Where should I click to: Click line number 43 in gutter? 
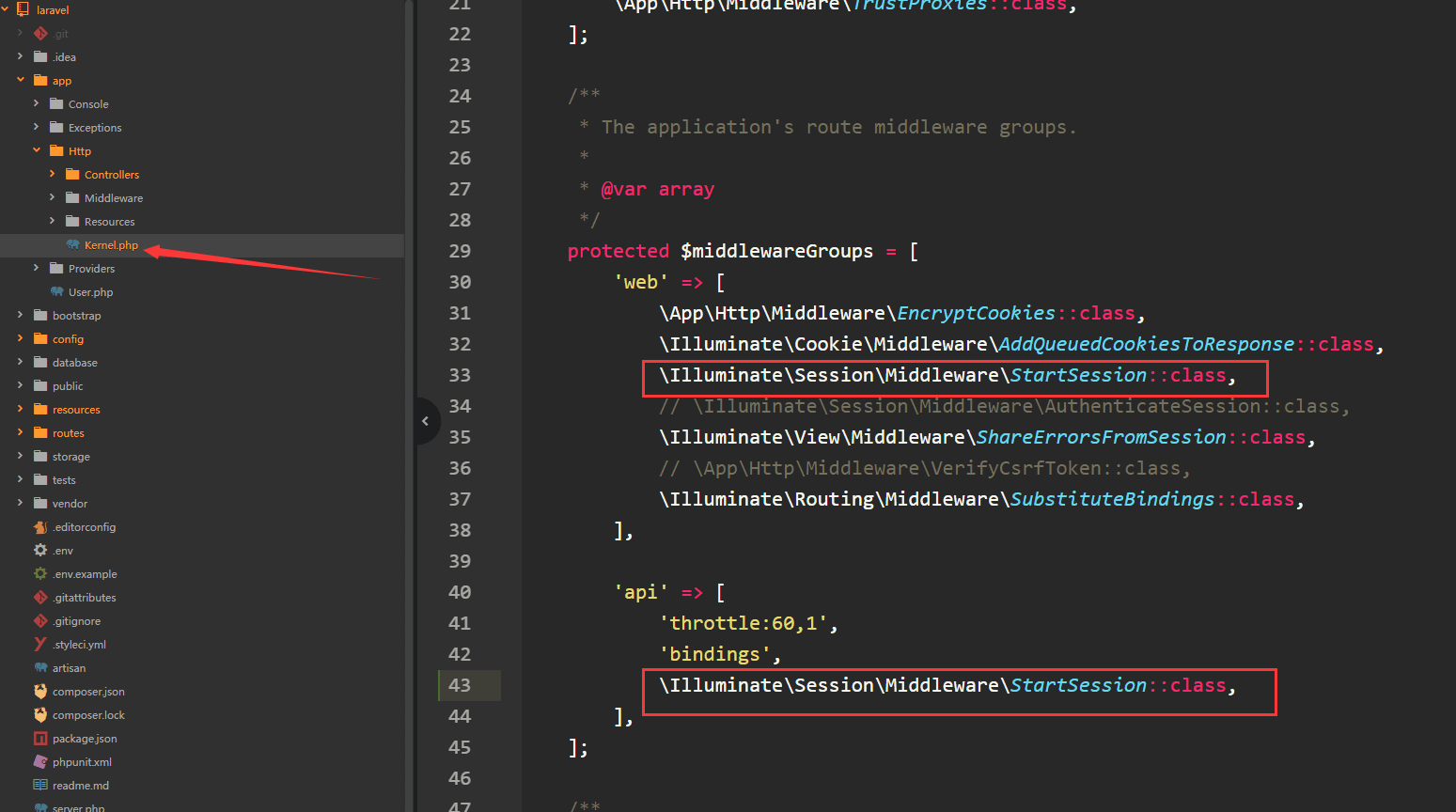tap(460, 685)
